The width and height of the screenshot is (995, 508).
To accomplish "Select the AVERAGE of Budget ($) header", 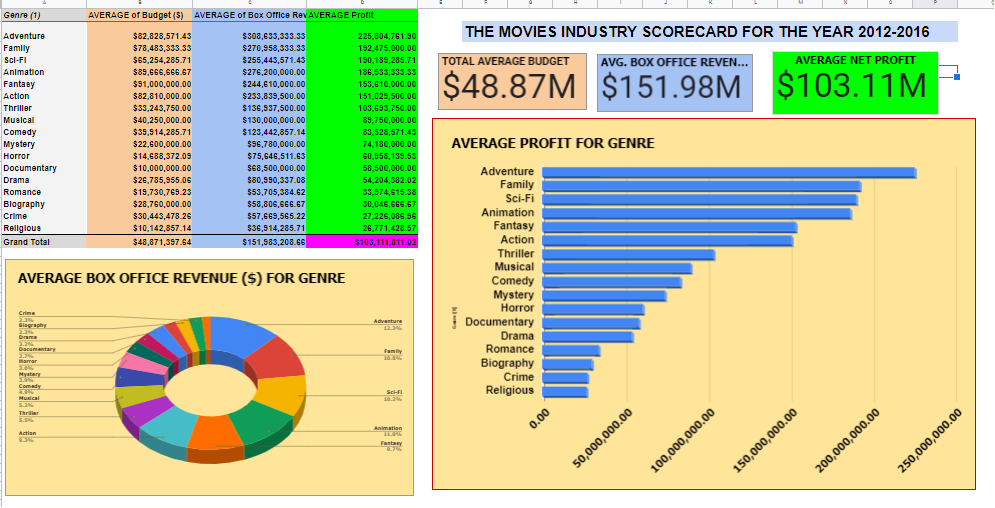I will click(138, 16).
